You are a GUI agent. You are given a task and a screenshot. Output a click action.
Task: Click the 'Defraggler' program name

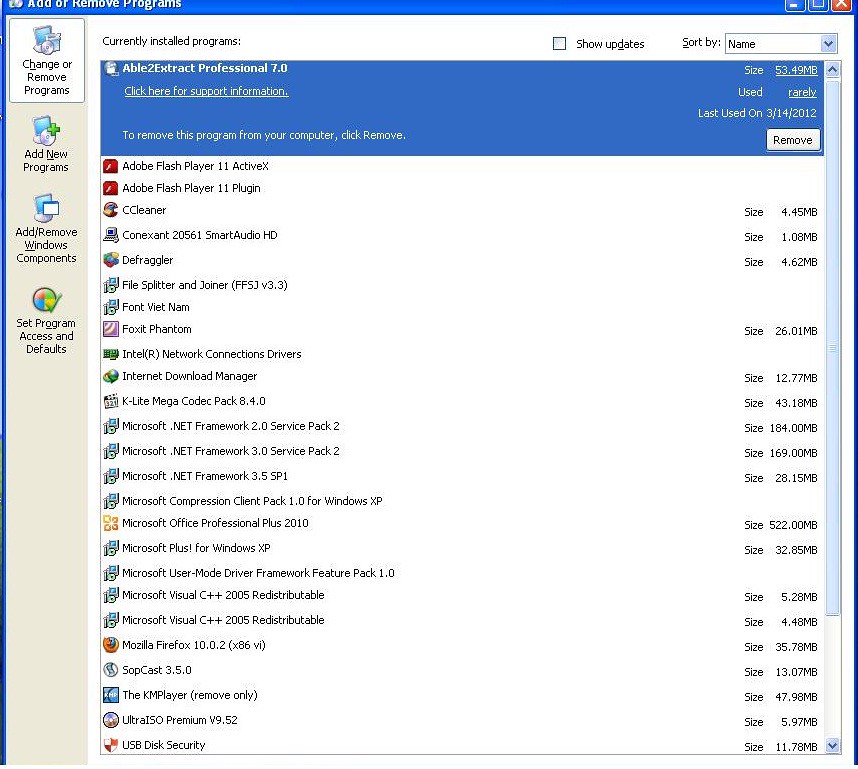pyautogui.click(x=147, y=261)
